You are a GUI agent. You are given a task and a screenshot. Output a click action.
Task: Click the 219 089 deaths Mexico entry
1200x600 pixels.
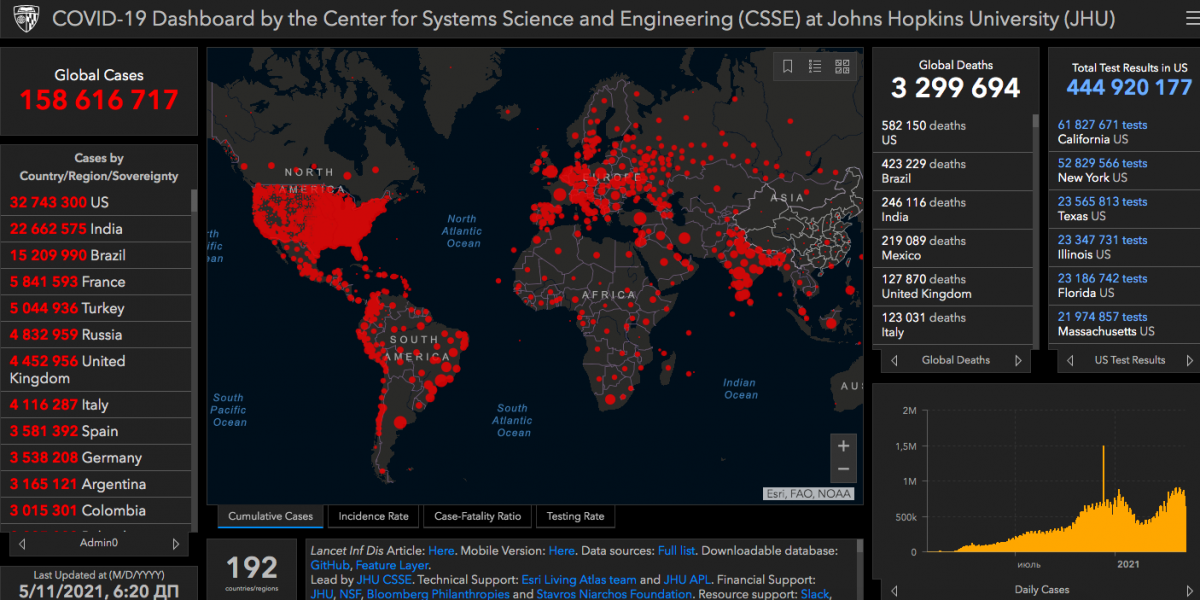(953, 248)
